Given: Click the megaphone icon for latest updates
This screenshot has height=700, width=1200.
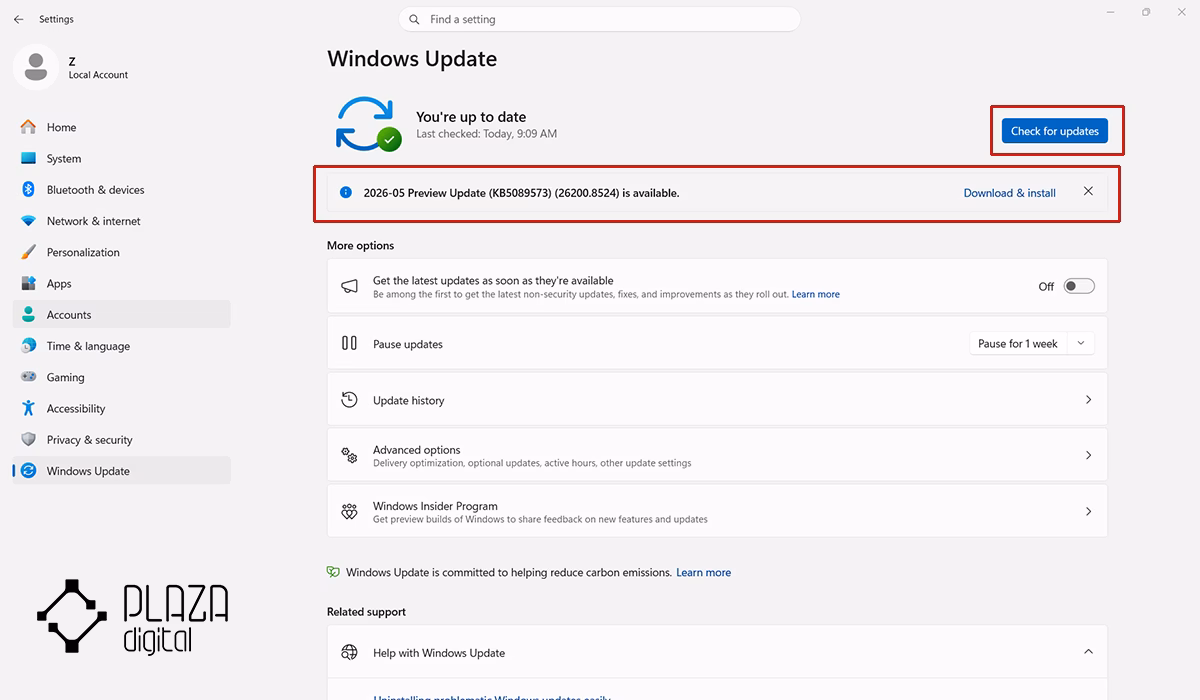Looking at the screenshot, I should [x=349, y=286].
